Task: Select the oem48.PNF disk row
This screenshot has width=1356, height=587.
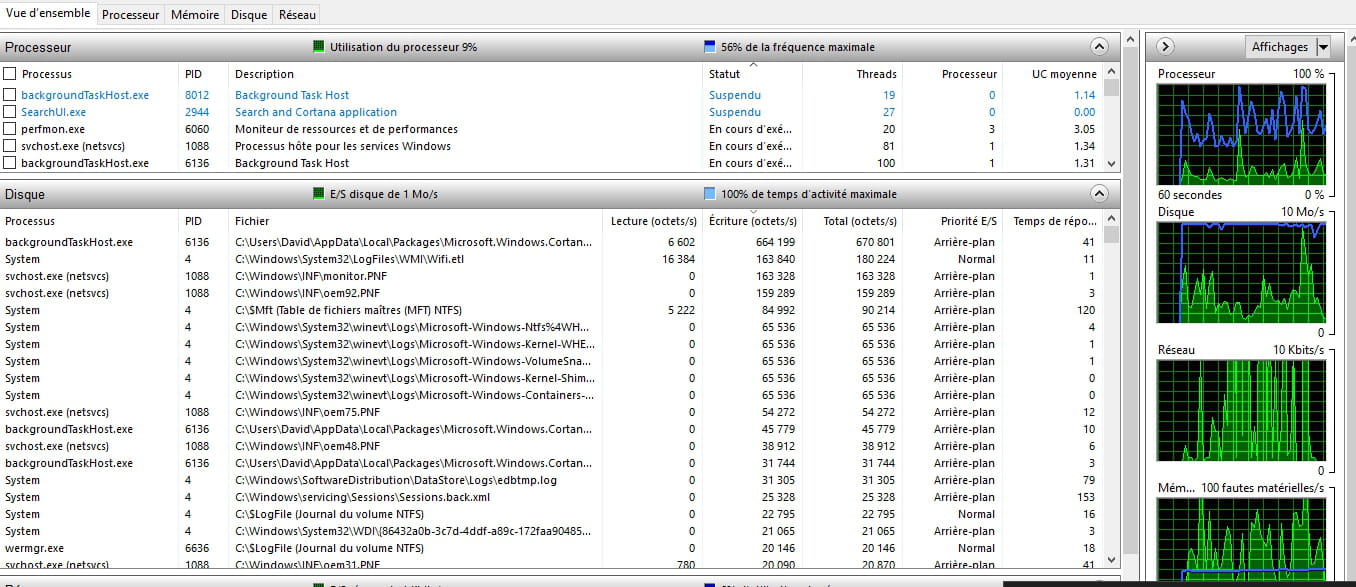Action: click(552, 446)
